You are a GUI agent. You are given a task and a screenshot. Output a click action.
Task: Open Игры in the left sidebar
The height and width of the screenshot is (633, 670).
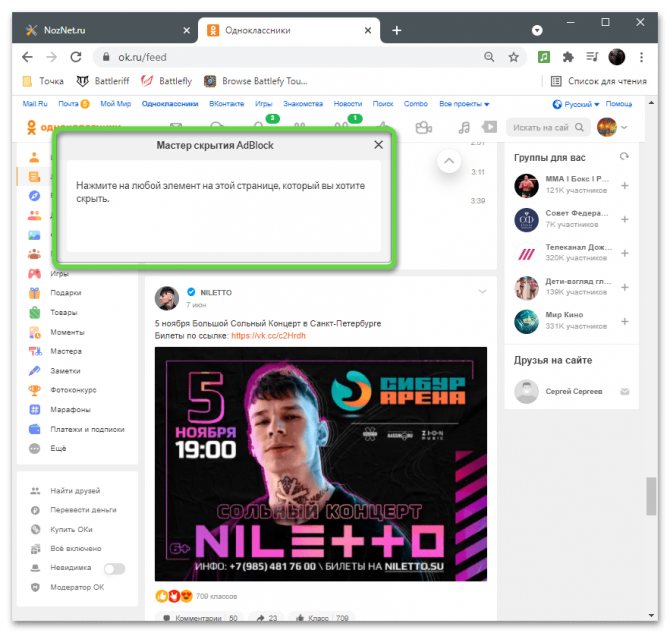click(59, 274)
